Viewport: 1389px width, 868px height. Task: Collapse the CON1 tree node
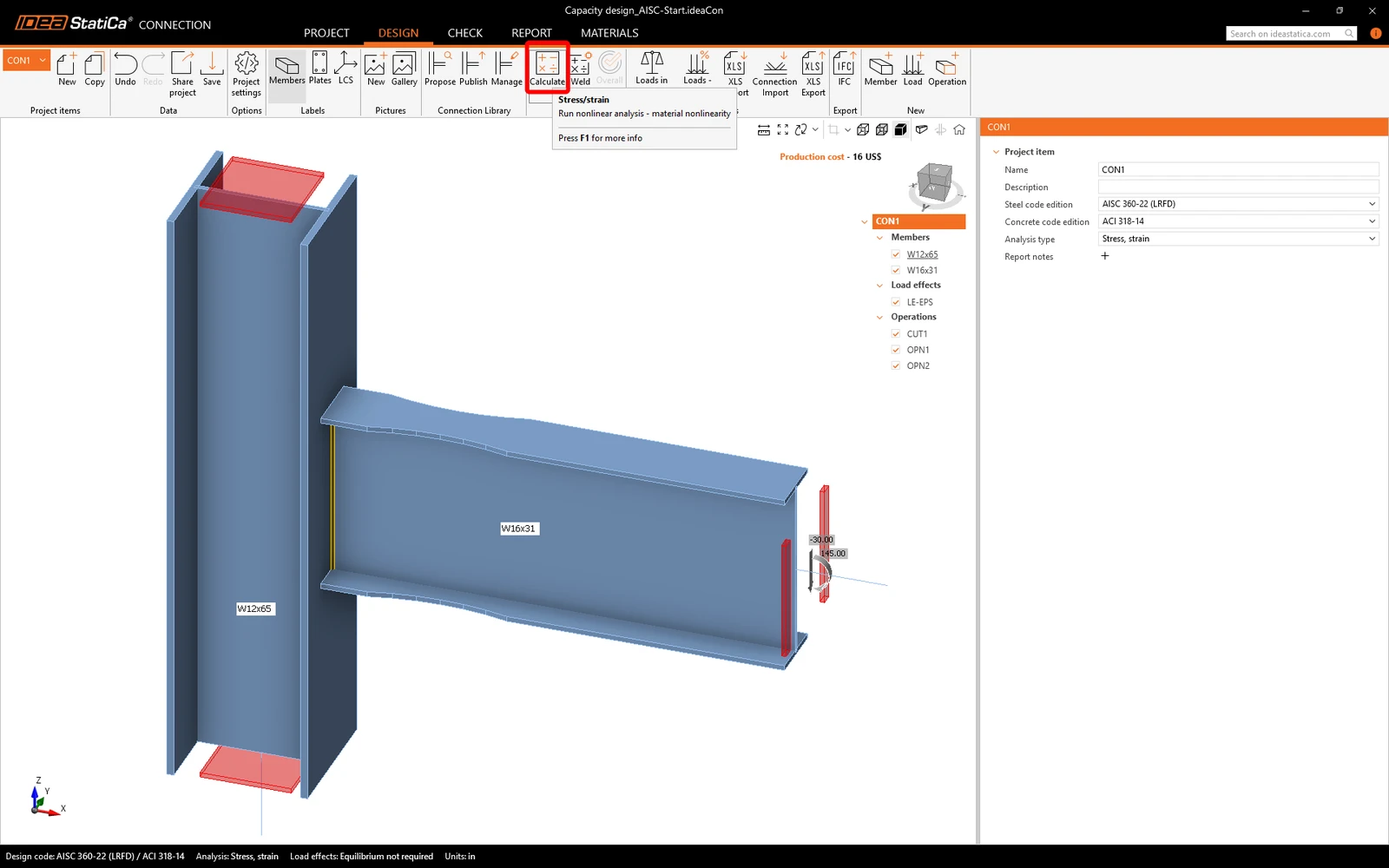[865, 222]
